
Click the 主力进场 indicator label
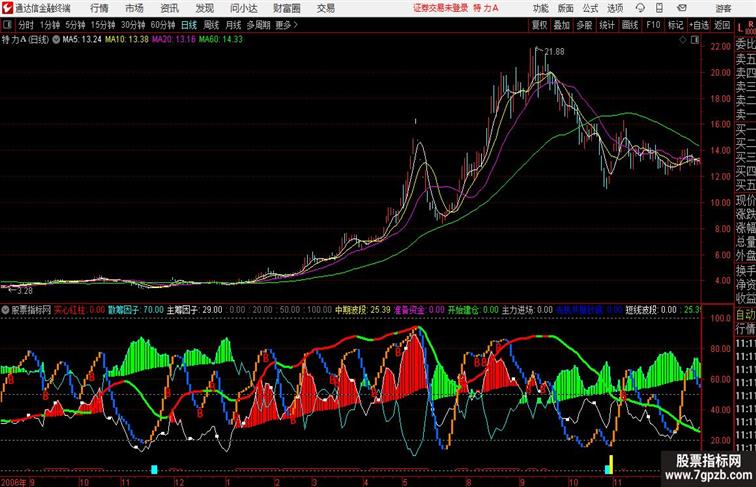(518, 310)
